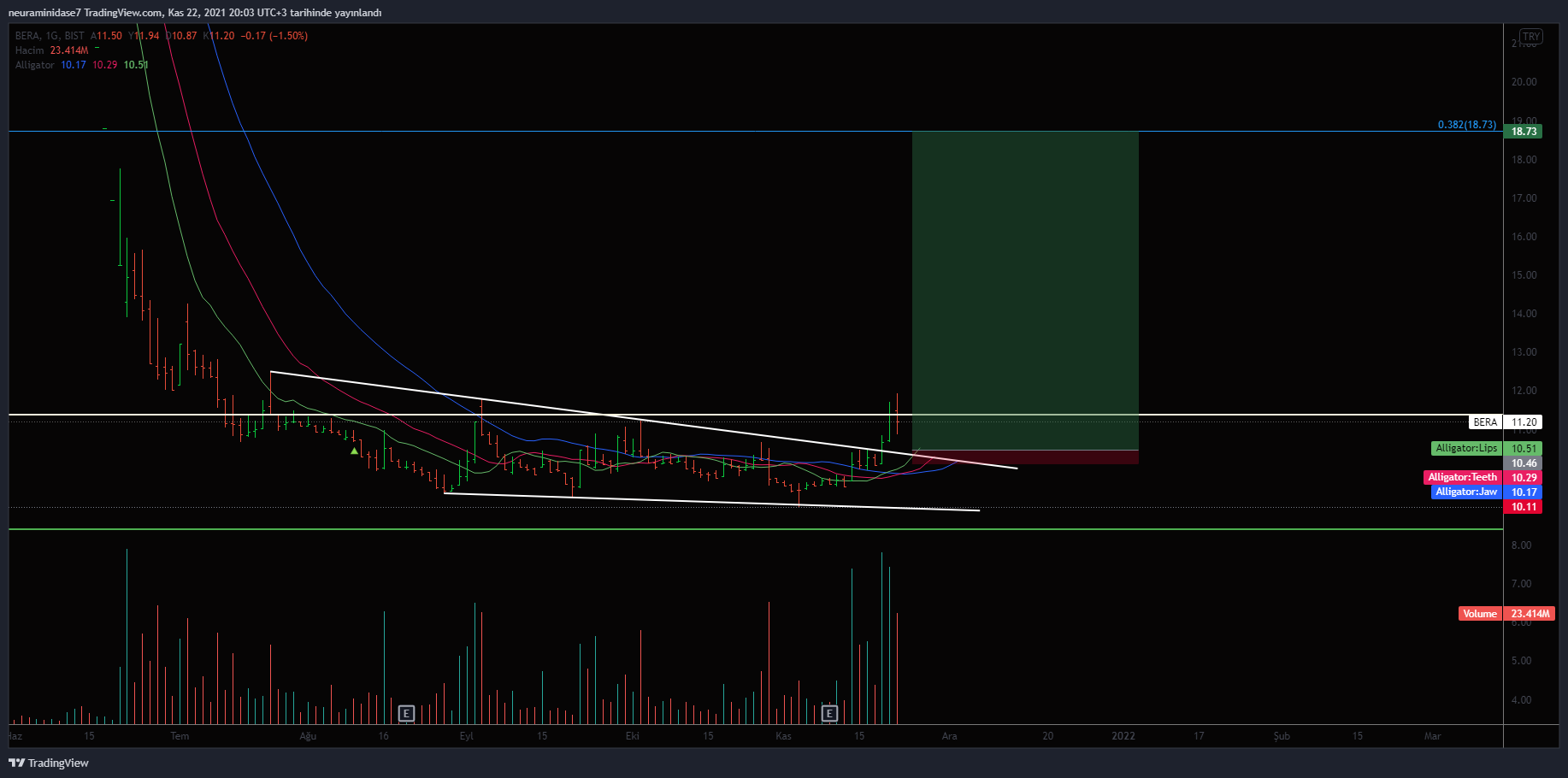
Task: Open the TRY currency selector
Action: pos(1530,37)
